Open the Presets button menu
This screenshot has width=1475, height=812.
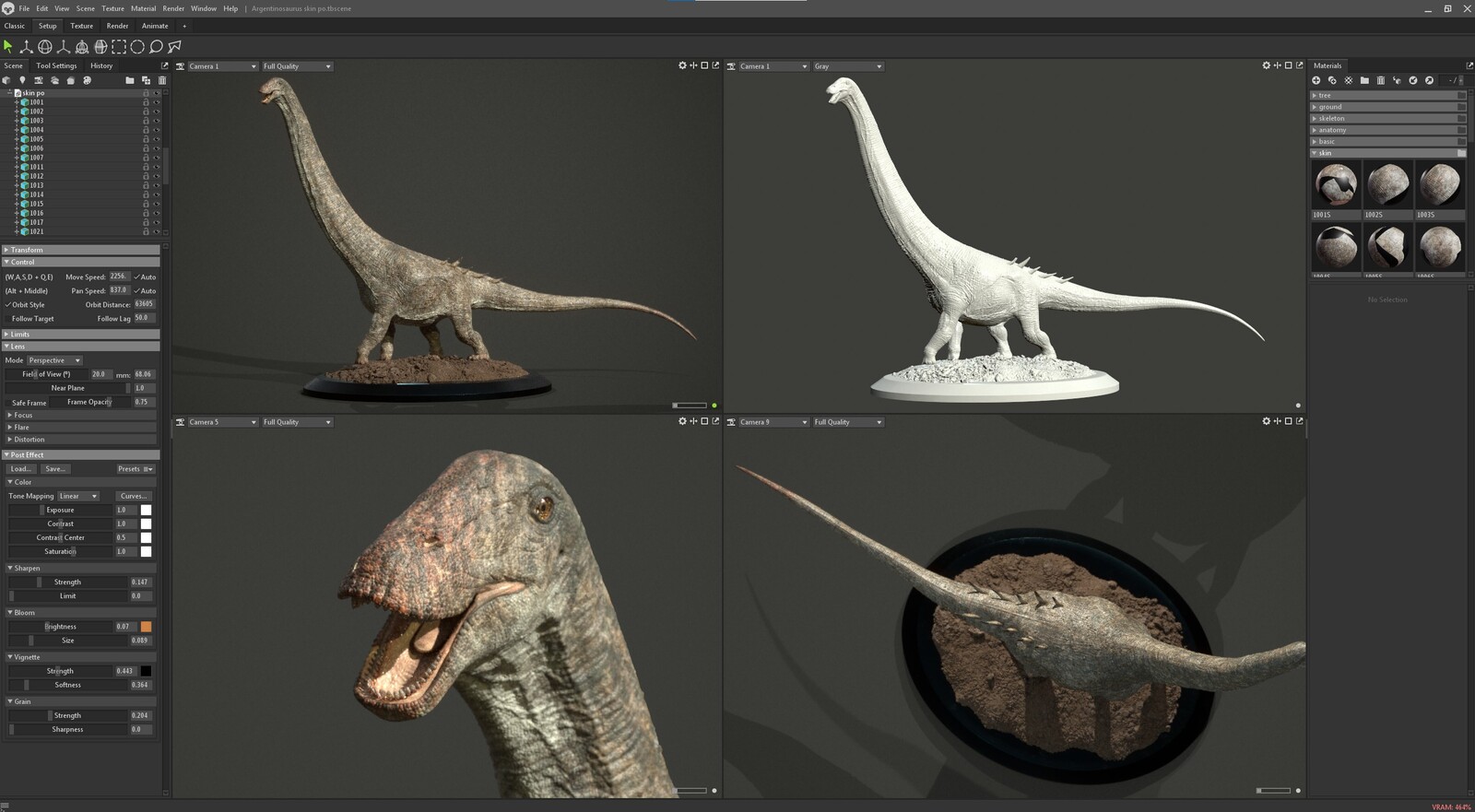point(136,468)
